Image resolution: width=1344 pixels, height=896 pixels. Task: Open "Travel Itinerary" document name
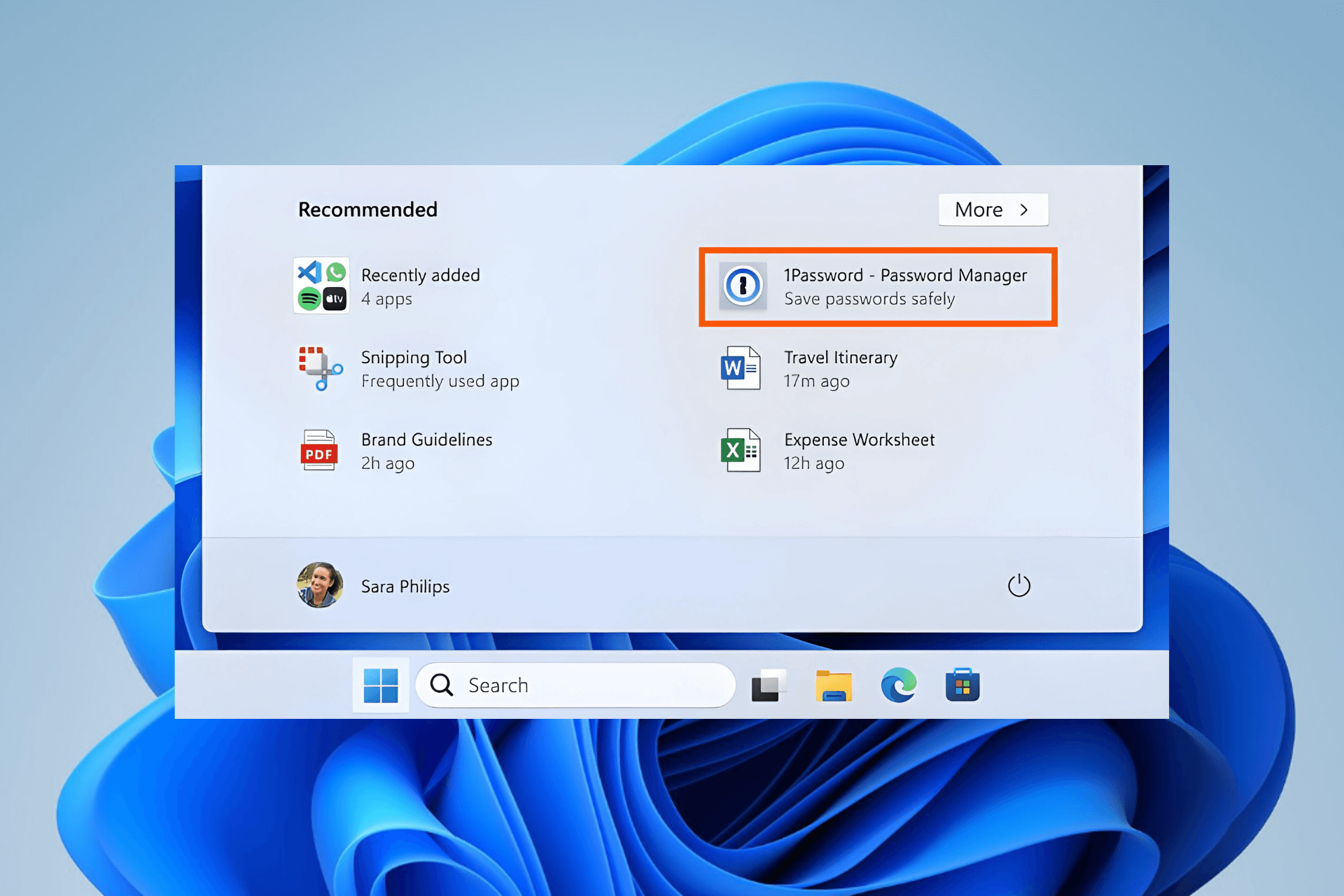point(841,358)
